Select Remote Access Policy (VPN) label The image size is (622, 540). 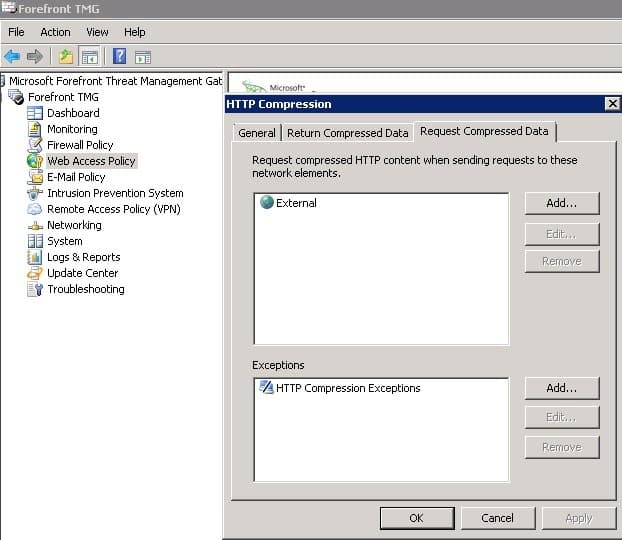tap(113, 209)
